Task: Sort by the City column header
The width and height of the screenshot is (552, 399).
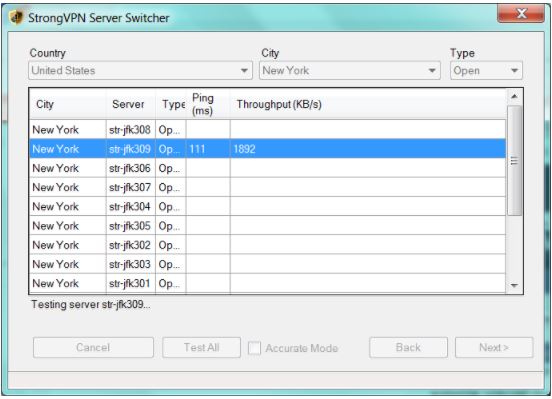Action: click(x=68, y=104)
